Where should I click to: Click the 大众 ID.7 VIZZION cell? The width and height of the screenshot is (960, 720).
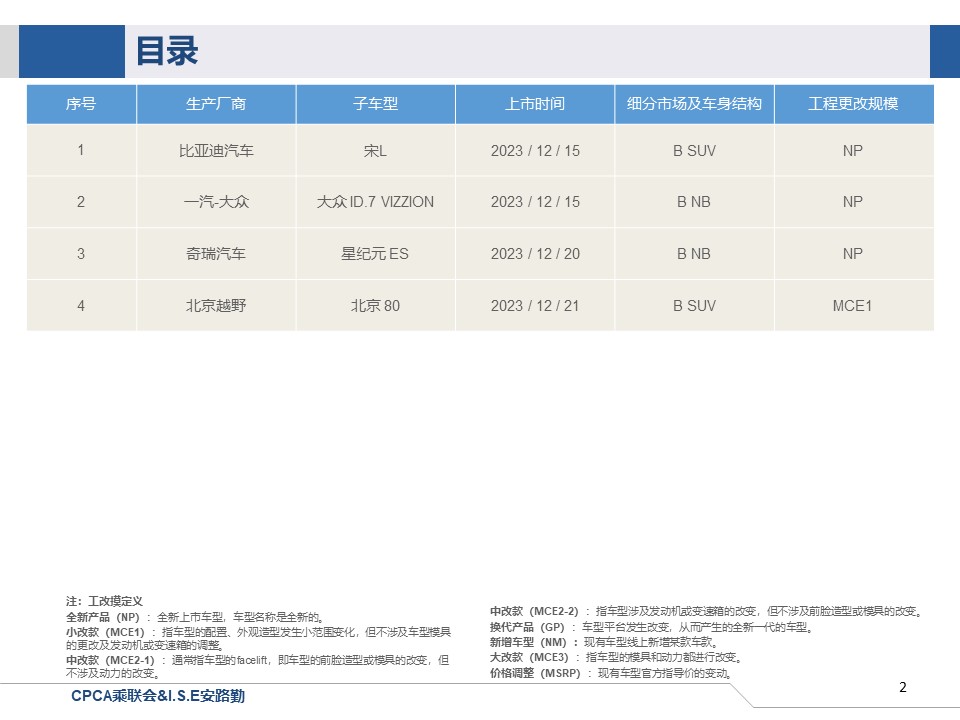pos(375,202)
